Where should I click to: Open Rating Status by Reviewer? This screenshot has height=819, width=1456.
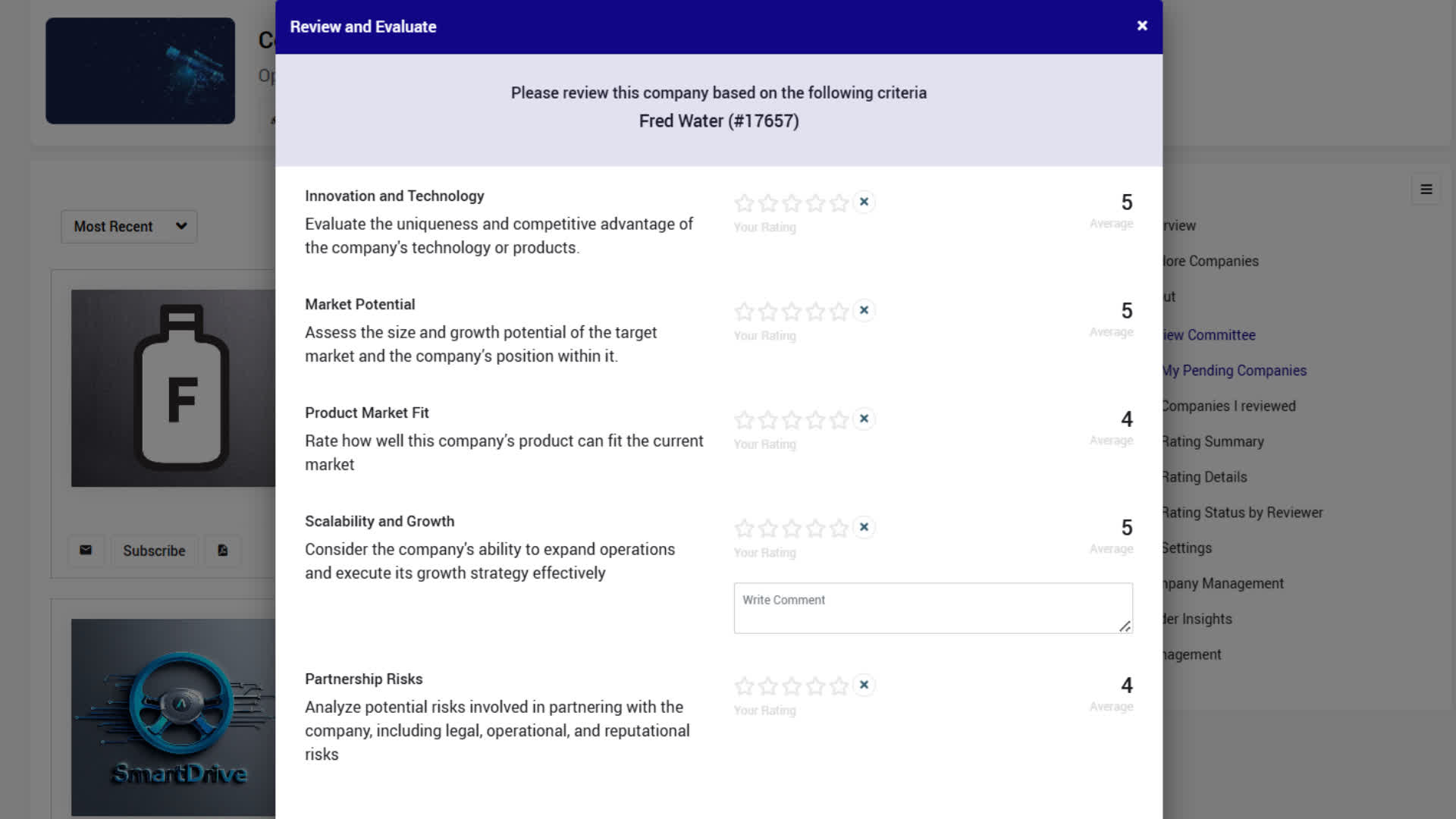[x=1242, y=513]
